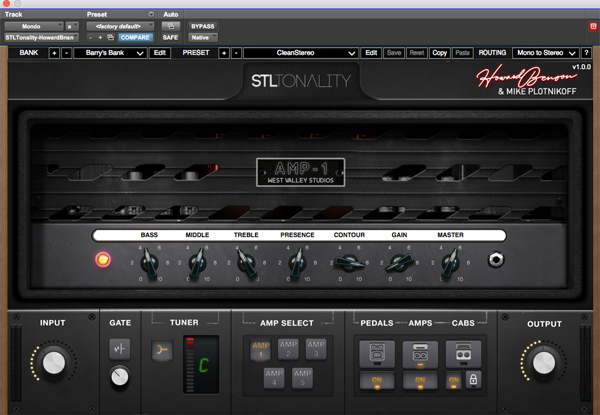Click the Treble knob
This screenshot has width=600, height=415.
246,263
